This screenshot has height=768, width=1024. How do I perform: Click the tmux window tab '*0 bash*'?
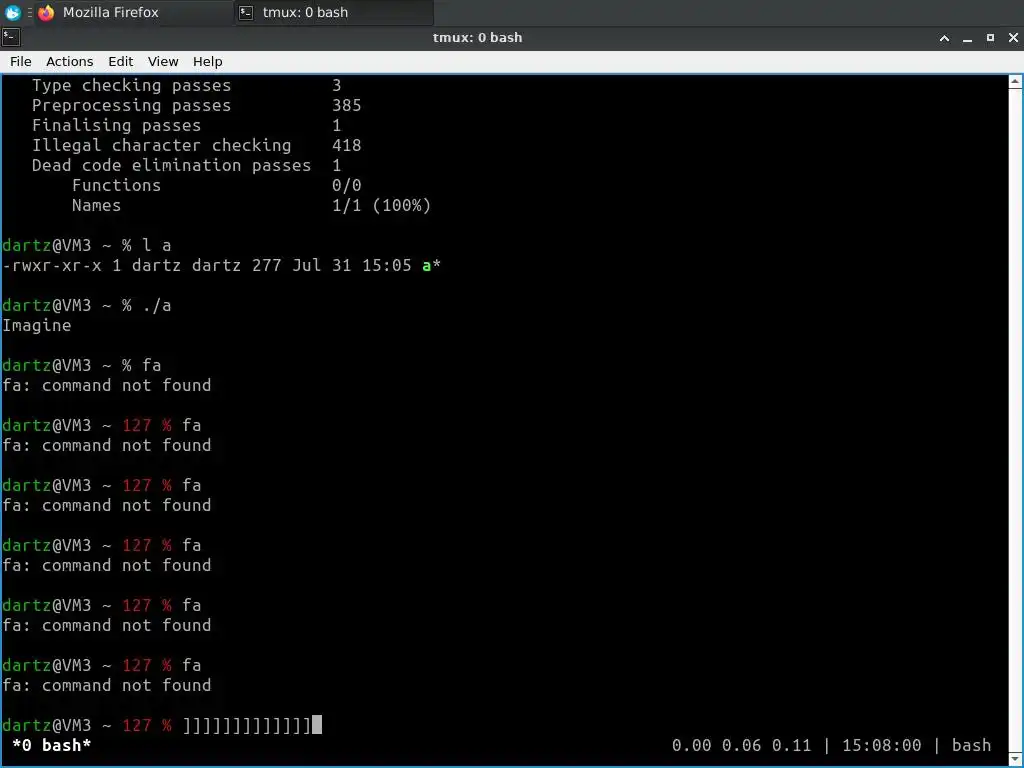pyautogui.click(x=51, y=745)
